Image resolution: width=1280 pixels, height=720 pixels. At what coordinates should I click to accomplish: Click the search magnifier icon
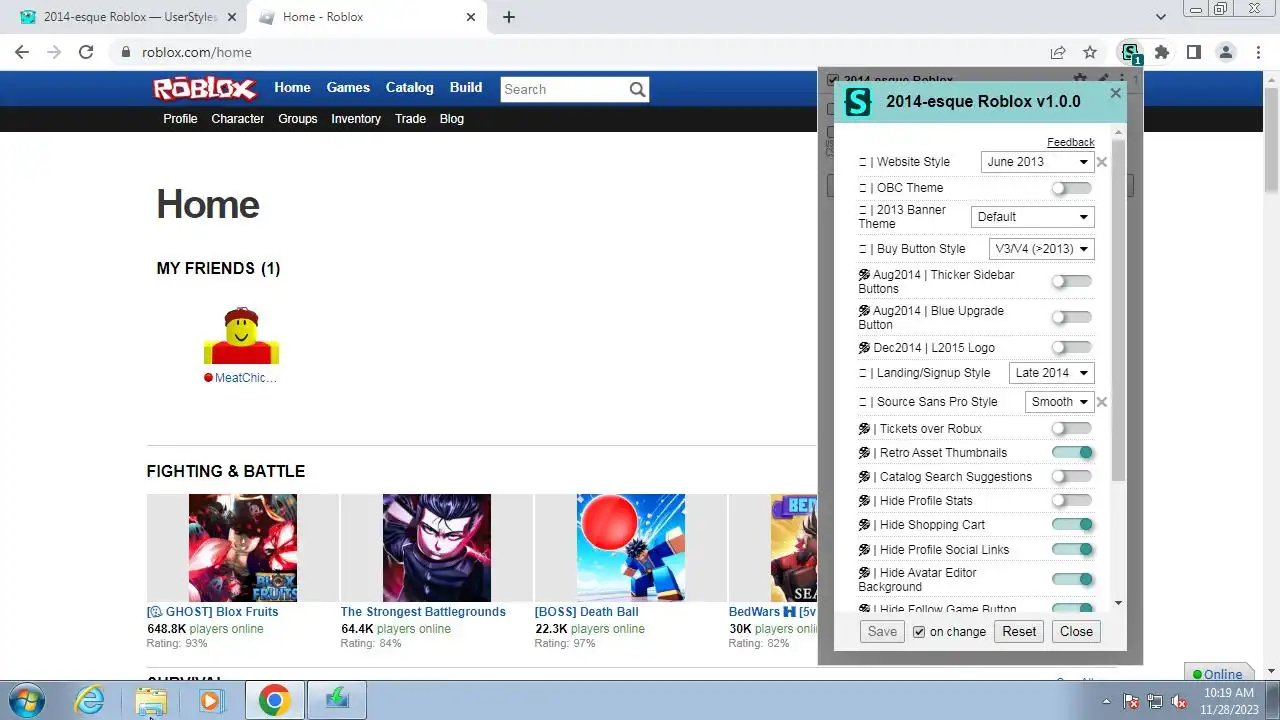pyautogui.click(x=637, y=89)
